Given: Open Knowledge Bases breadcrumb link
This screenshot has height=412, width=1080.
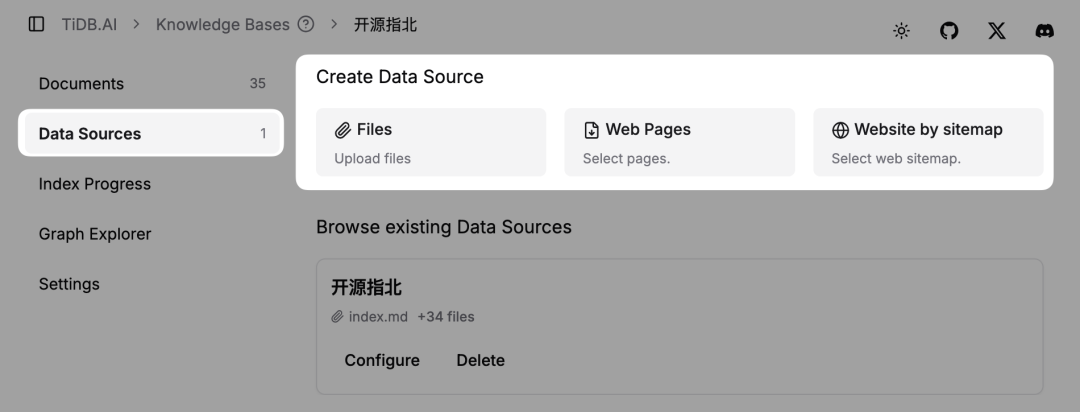Looking at the screenshot, I should [x=223, y=24].
